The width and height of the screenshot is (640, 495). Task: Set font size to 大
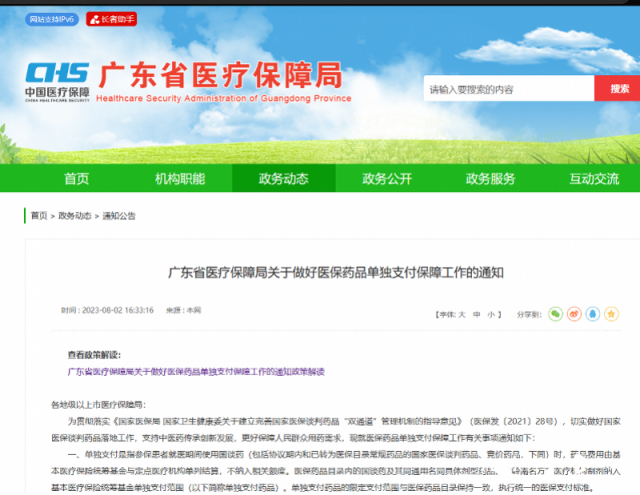click(462, 314)
